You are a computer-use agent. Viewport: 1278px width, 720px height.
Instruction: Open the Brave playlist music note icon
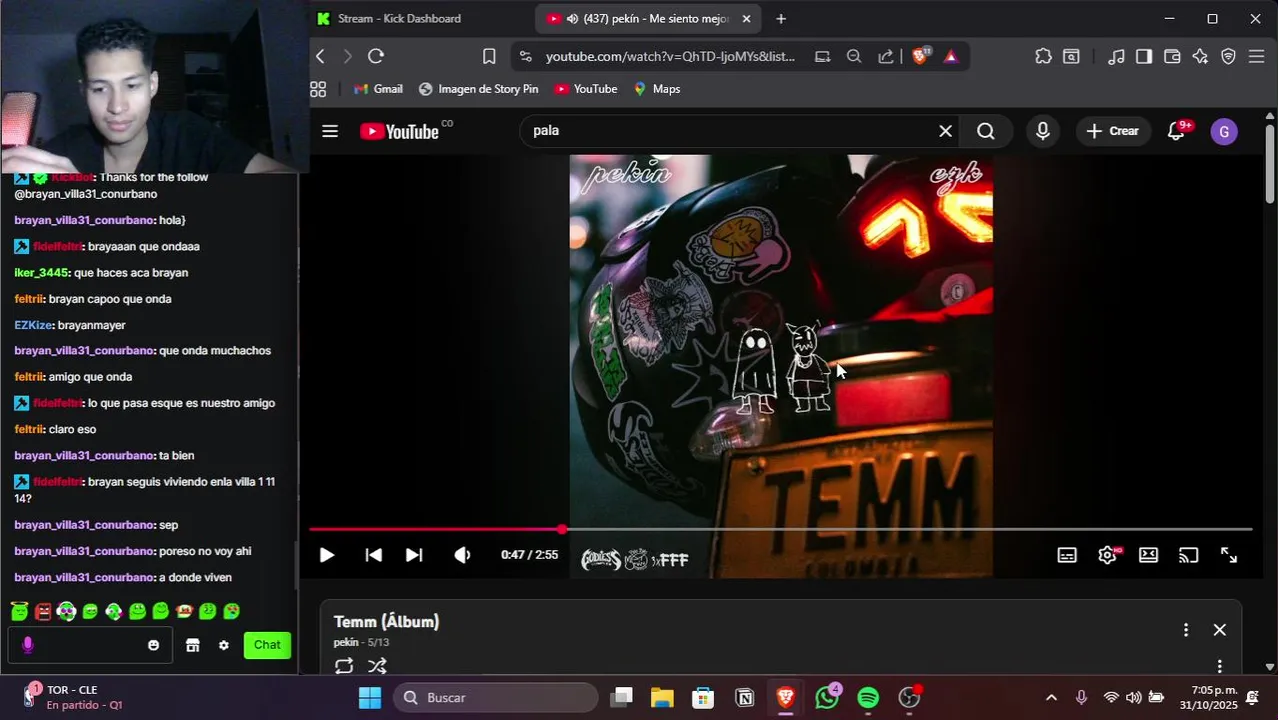1117,56
